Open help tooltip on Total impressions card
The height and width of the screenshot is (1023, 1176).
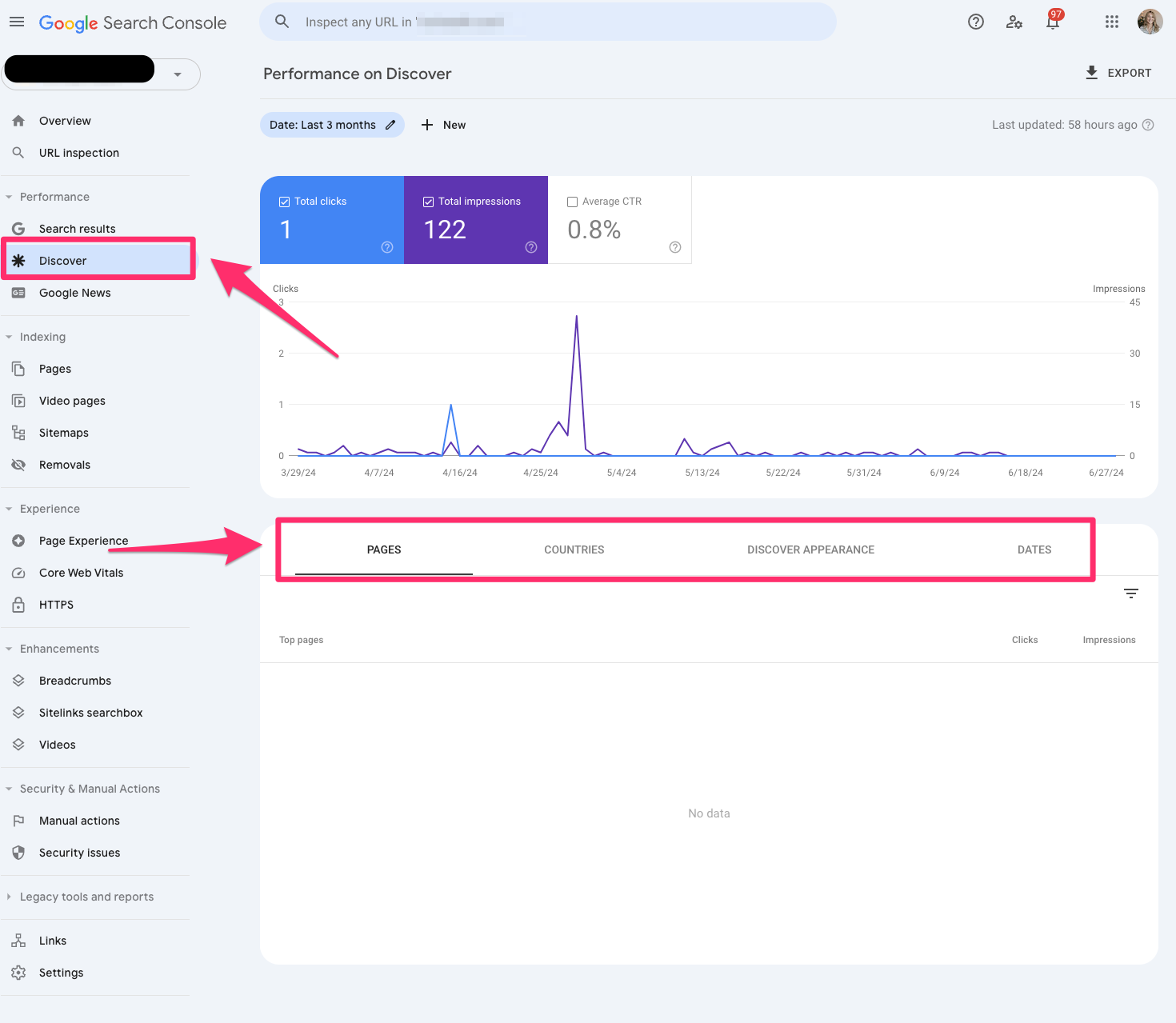531,247
